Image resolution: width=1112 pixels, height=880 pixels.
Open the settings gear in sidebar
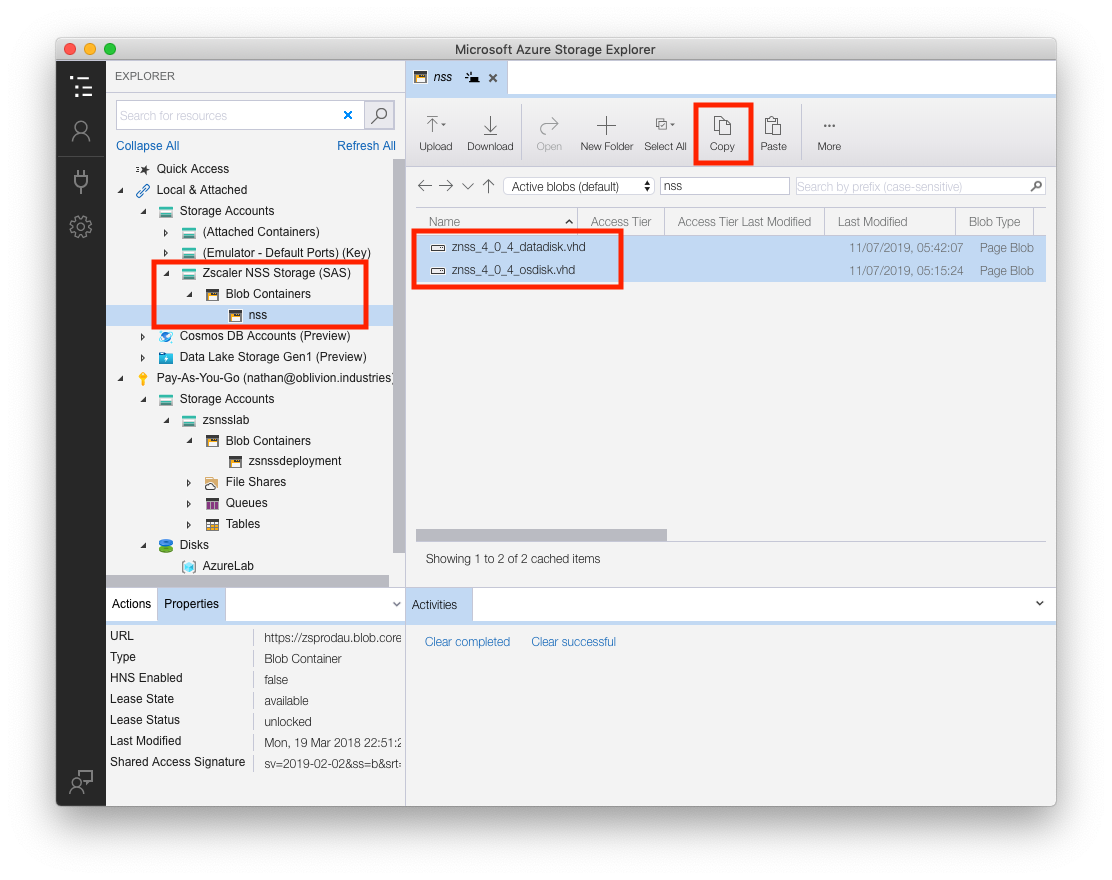pyautogui.click(x=81, y=227)
